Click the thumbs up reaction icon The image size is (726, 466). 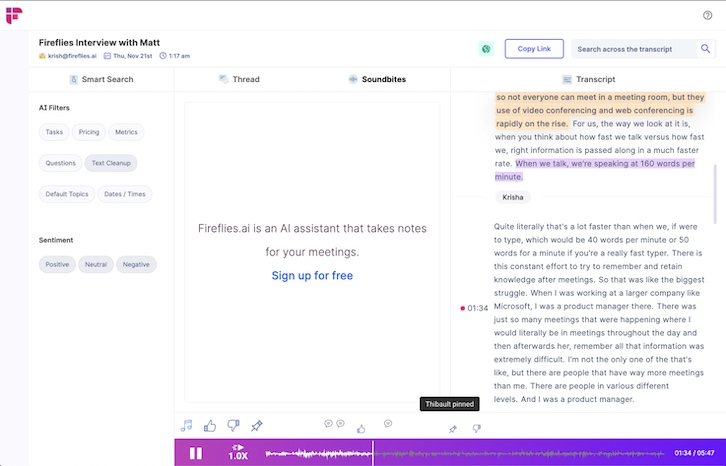(x=210, y=426)
